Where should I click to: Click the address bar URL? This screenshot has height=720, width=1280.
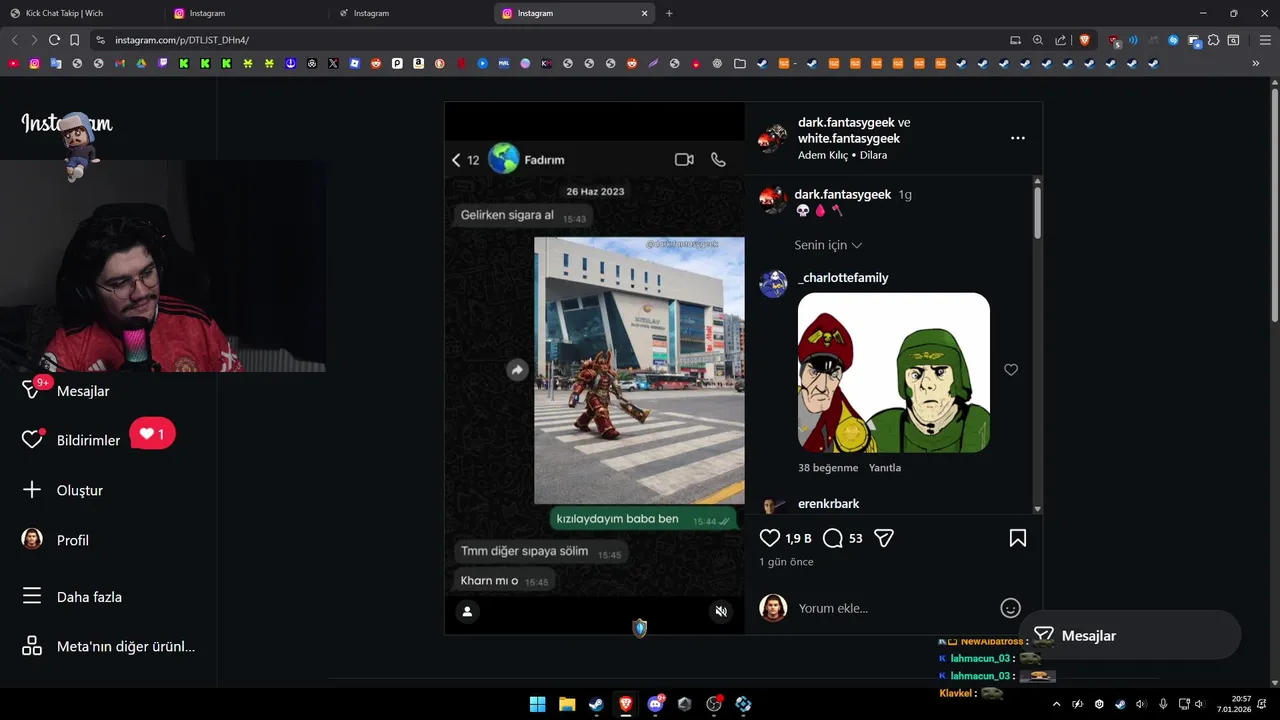(x=182, y=40)
